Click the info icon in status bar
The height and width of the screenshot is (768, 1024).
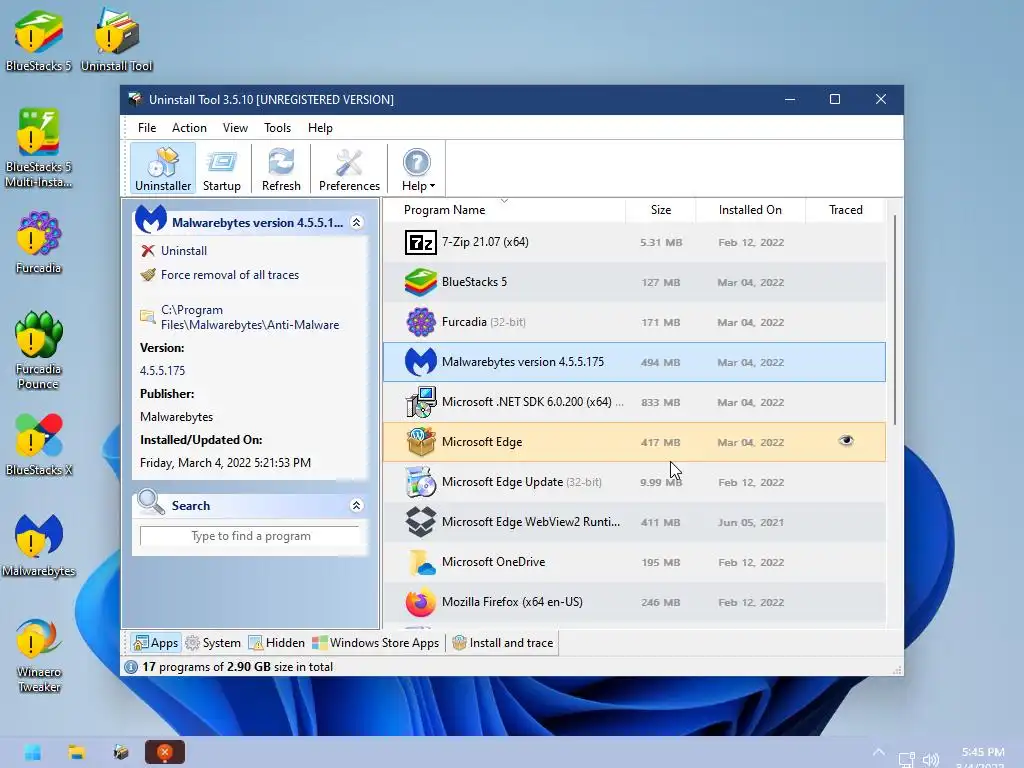(131, 667)
